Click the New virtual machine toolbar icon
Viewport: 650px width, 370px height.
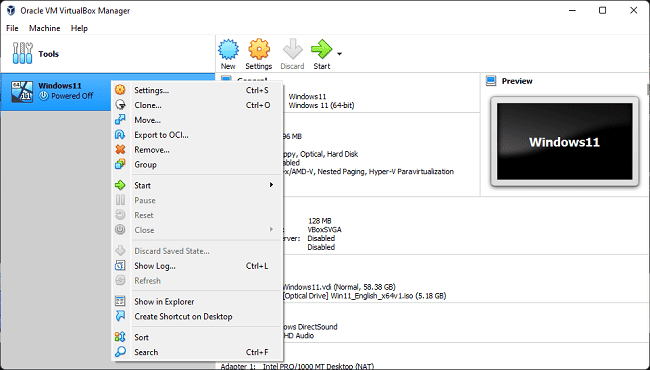[x=228, y=50]
